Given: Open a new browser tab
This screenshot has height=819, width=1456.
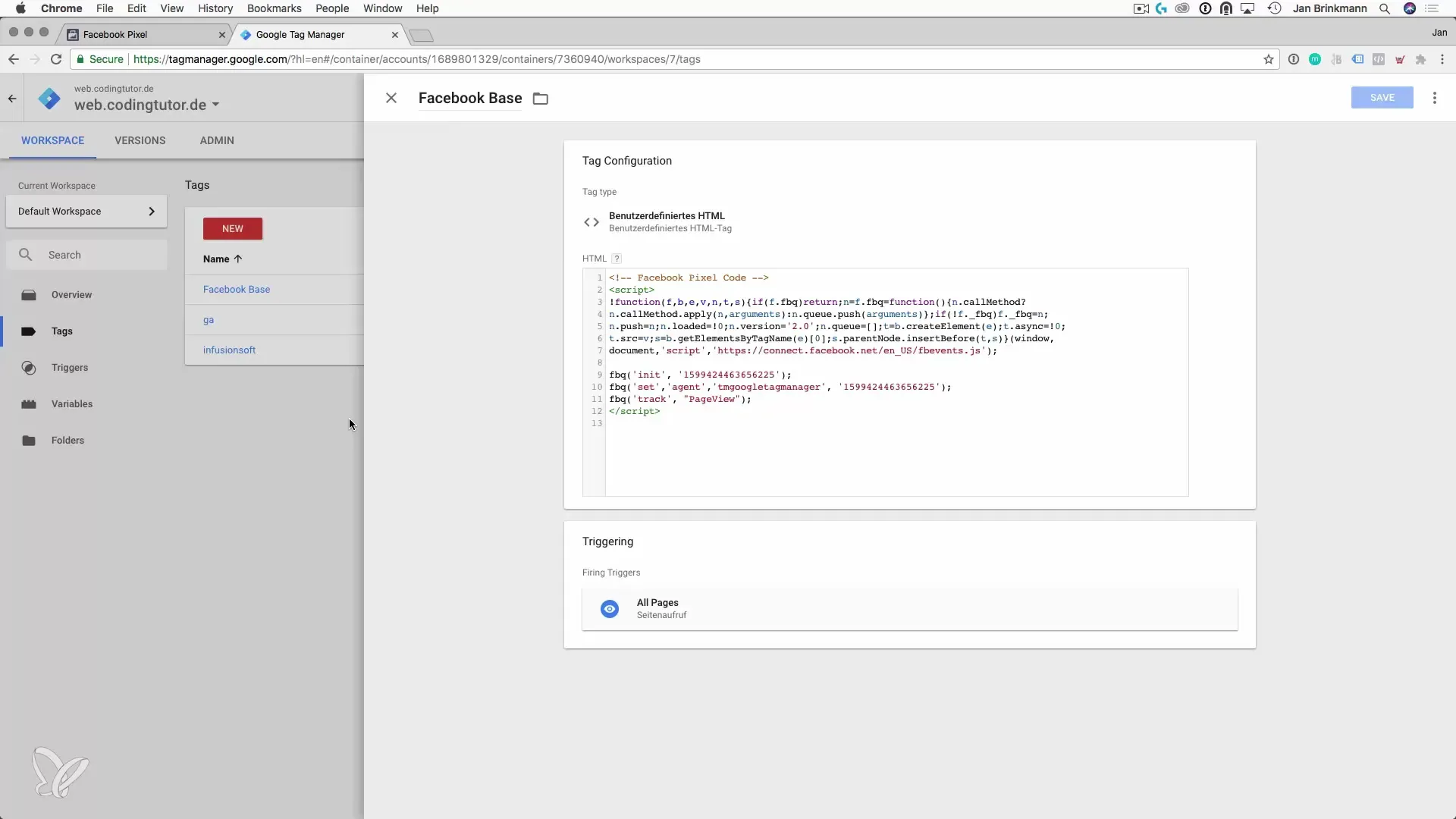Looking at the screenshot, I should point(421,36).
